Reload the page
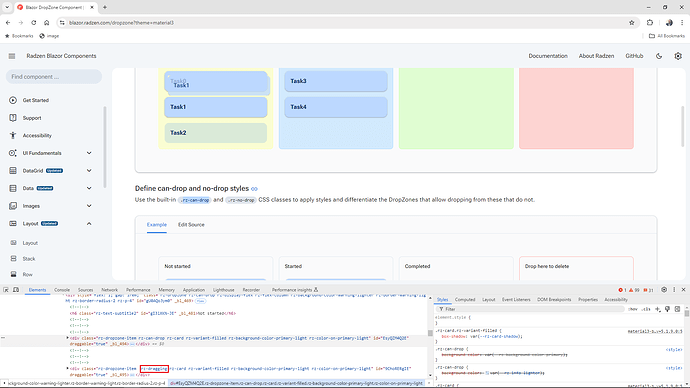This screenshot has height=388, width=690. 33,22
